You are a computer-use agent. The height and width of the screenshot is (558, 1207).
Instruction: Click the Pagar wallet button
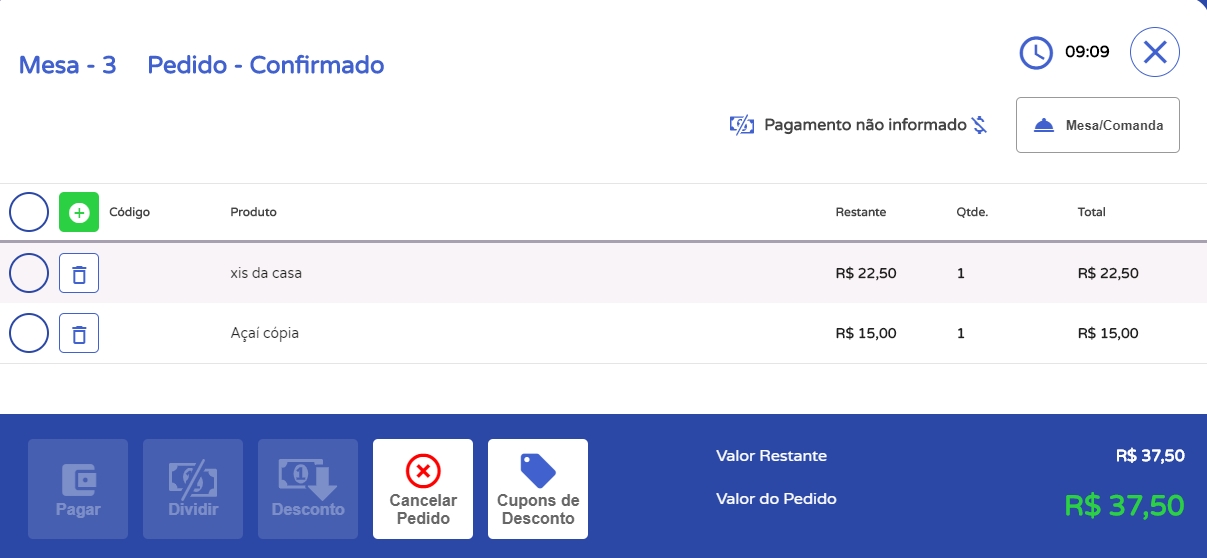click(78, 489)
